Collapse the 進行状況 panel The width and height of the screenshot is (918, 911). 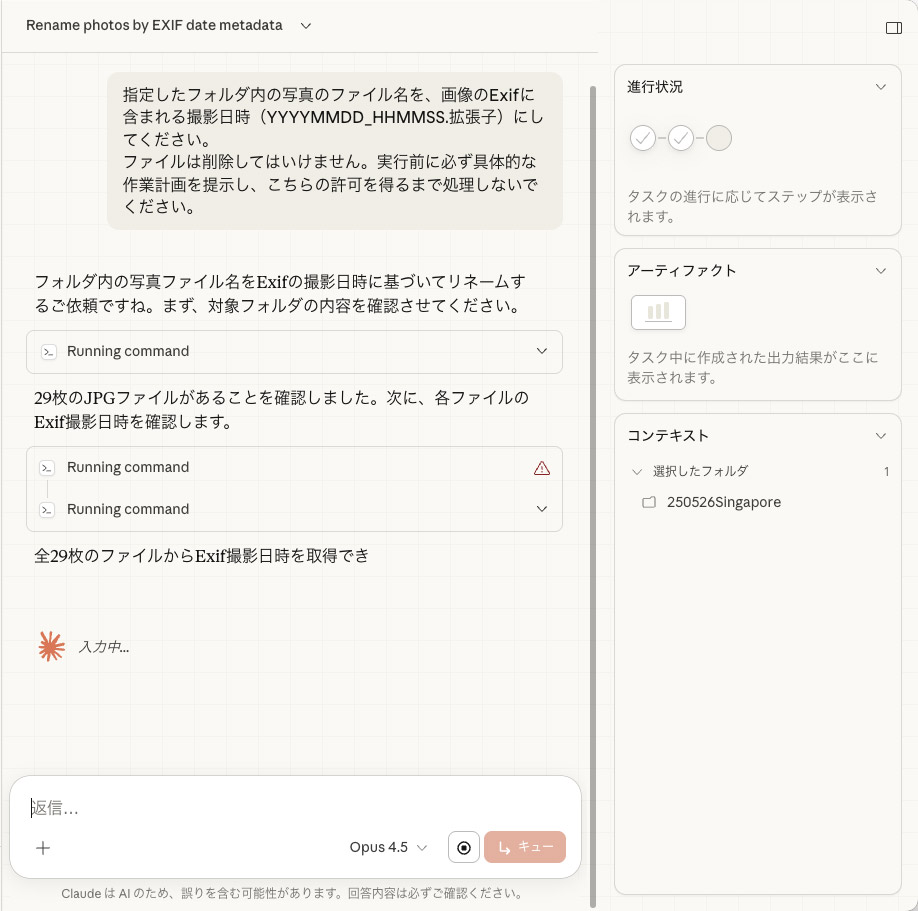881,87
